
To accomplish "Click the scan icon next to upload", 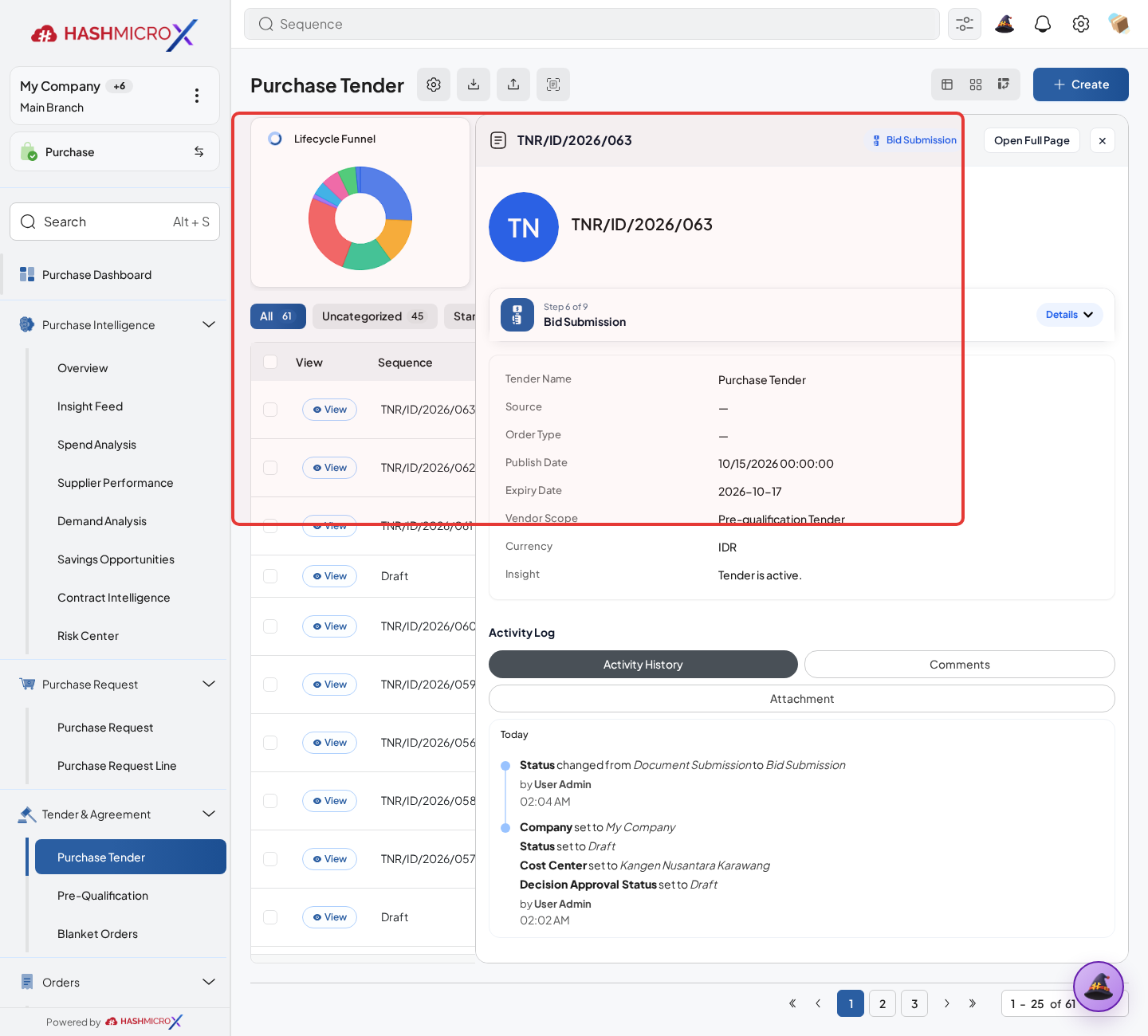I will pyautogui.click(x=553, y=84).
